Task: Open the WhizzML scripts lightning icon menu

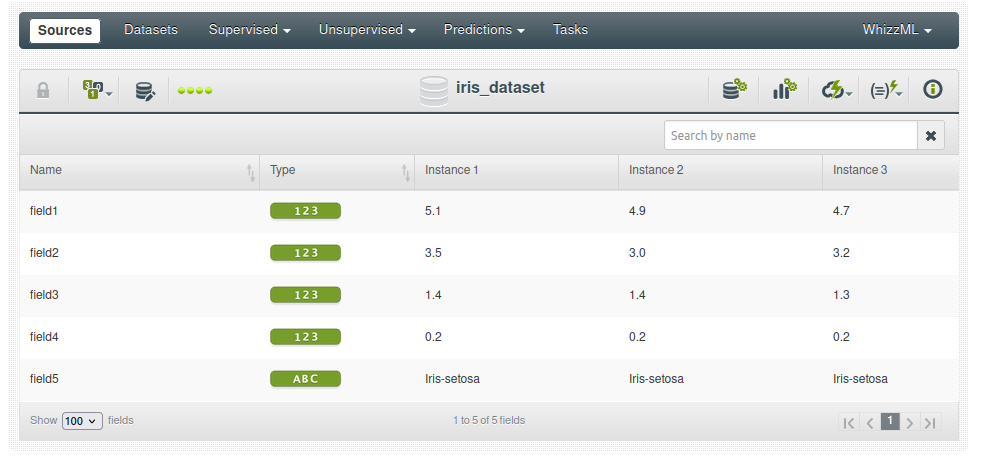Action: (885, 90)
